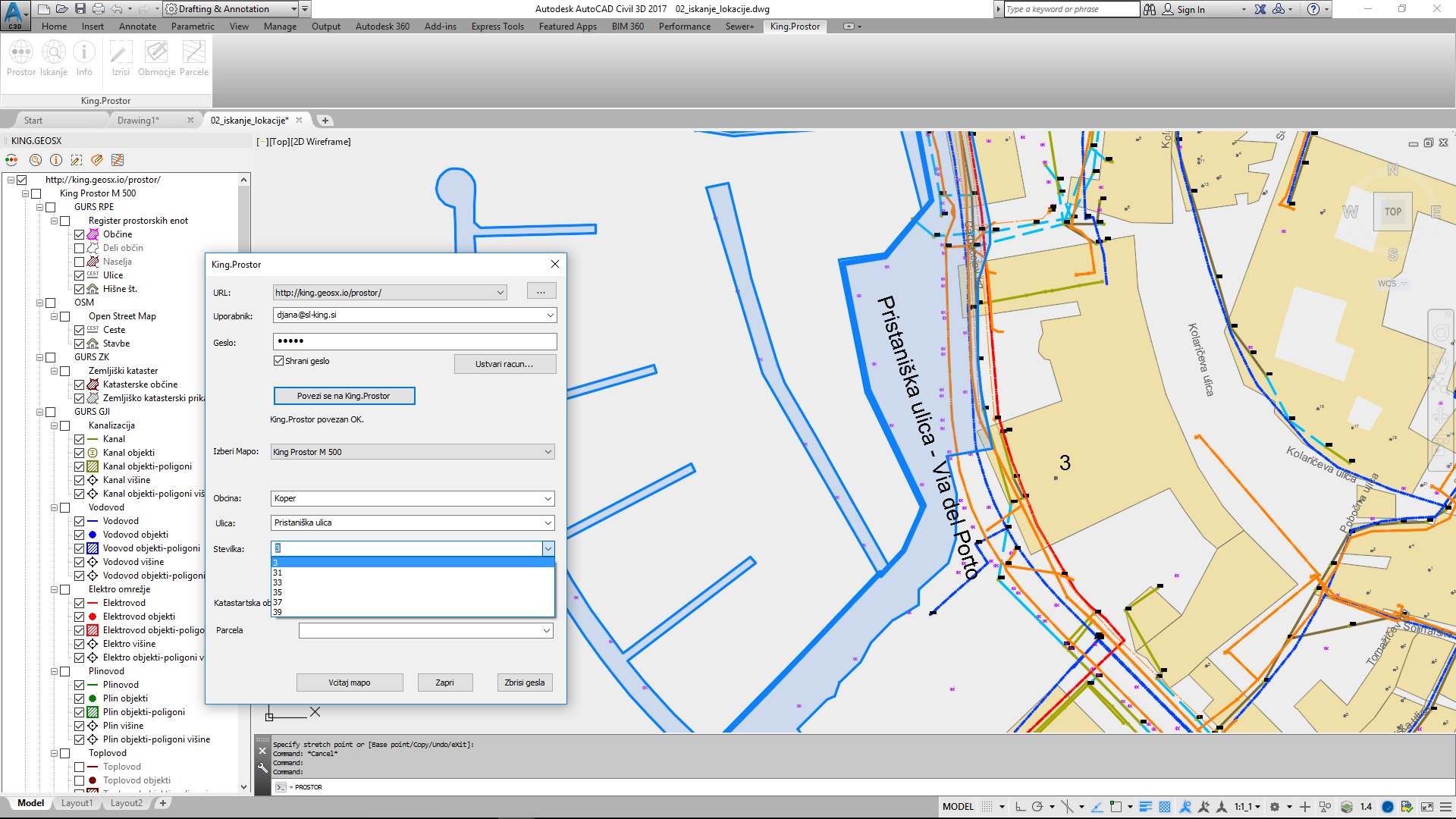
Task: Open the Obcina dropdown showing Koper
Action: (548, 498)
